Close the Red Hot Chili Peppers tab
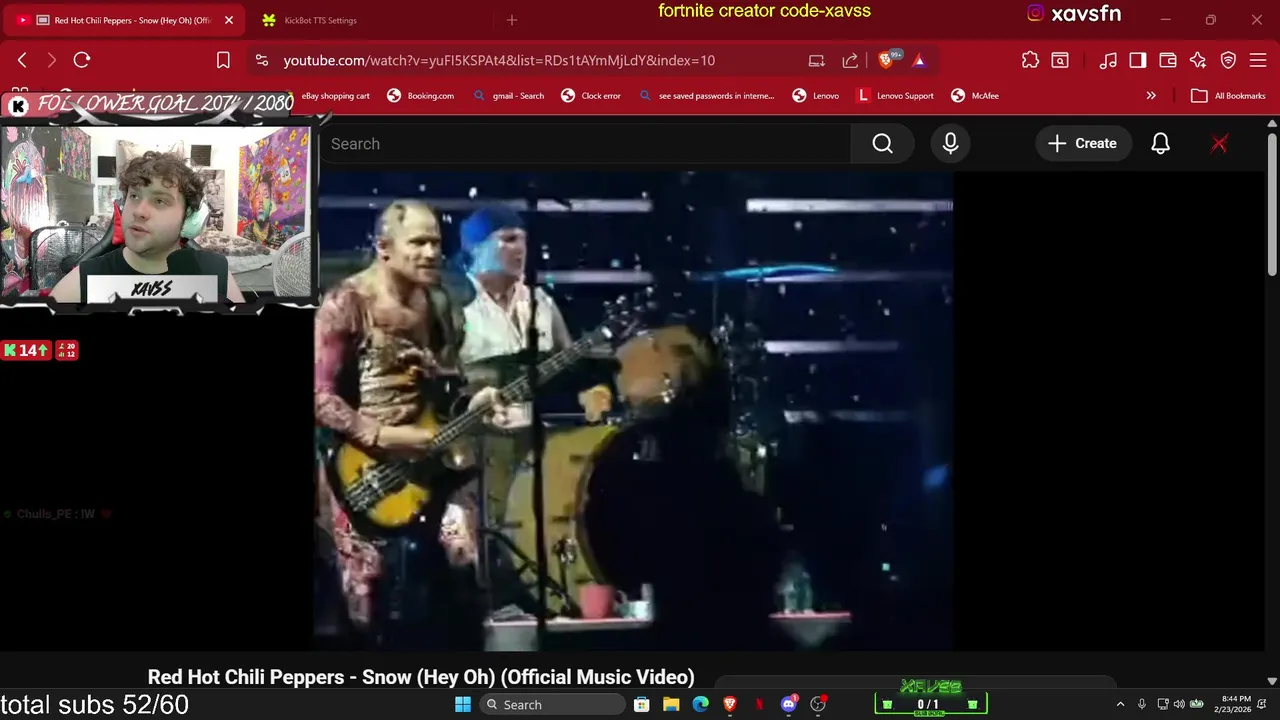Screen dimensions: 1280x720 click(228, 20)
